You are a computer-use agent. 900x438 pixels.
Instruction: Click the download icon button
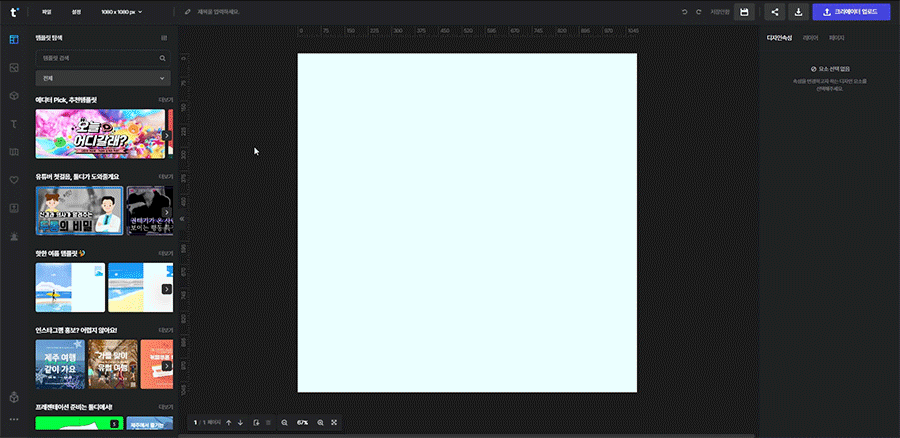[799, 12]
